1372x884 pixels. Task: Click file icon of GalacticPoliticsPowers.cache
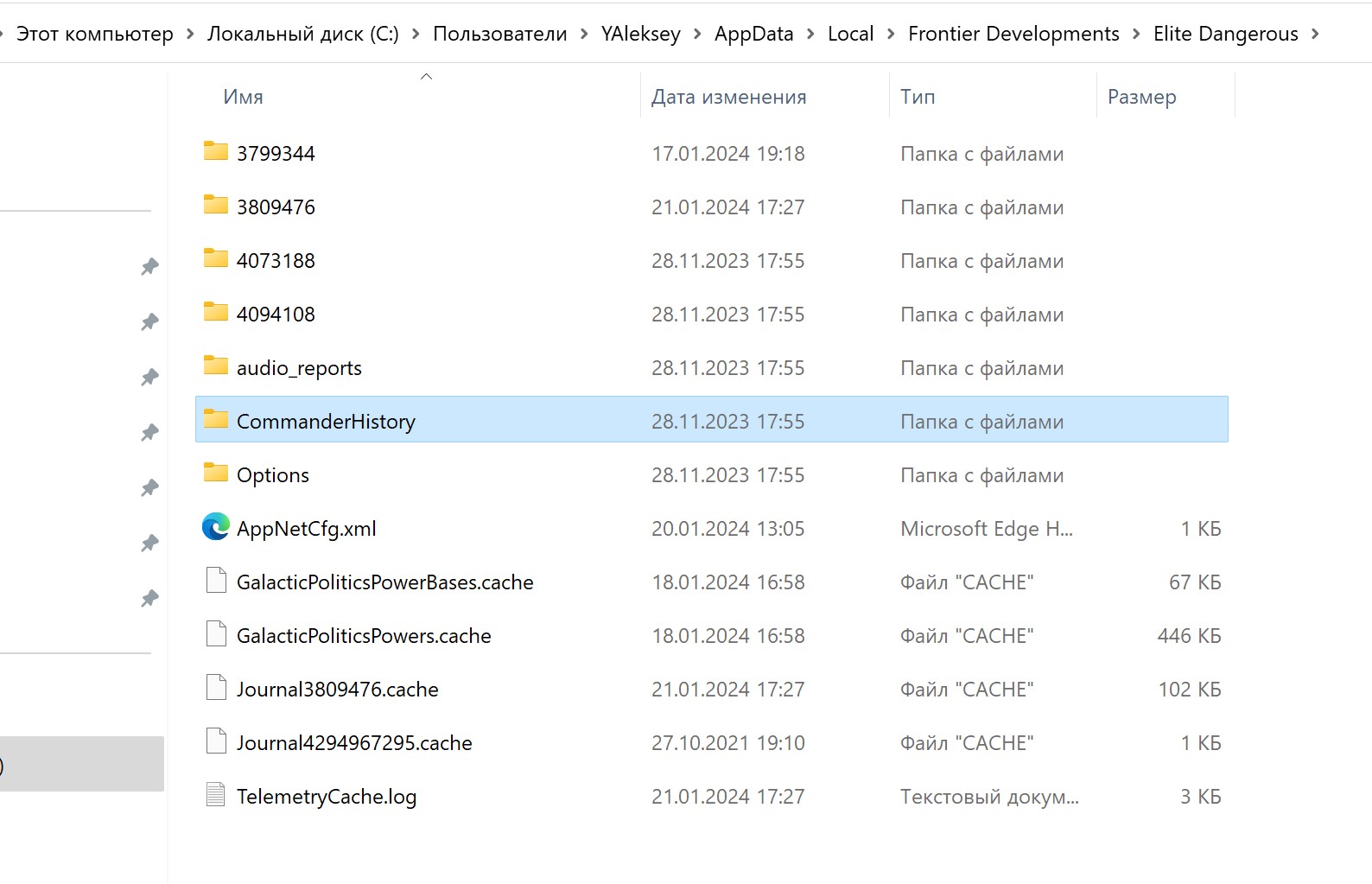[x=216, y=634]
